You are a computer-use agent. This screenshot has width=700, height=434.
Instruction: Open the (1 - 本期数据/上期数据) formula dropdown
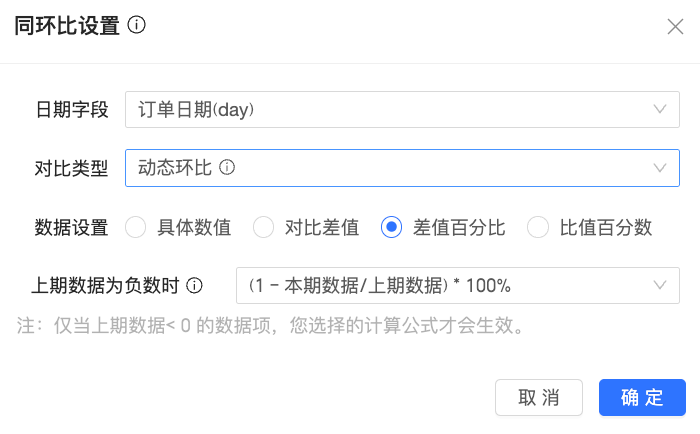click(458, 285)
